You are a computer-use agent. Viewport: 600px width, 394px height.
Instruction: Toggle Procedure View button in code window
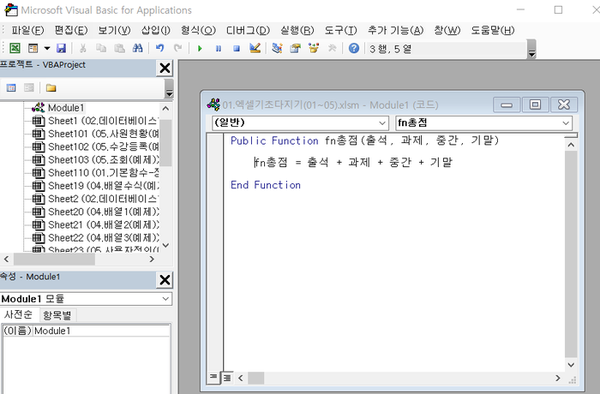click(213, 378)
